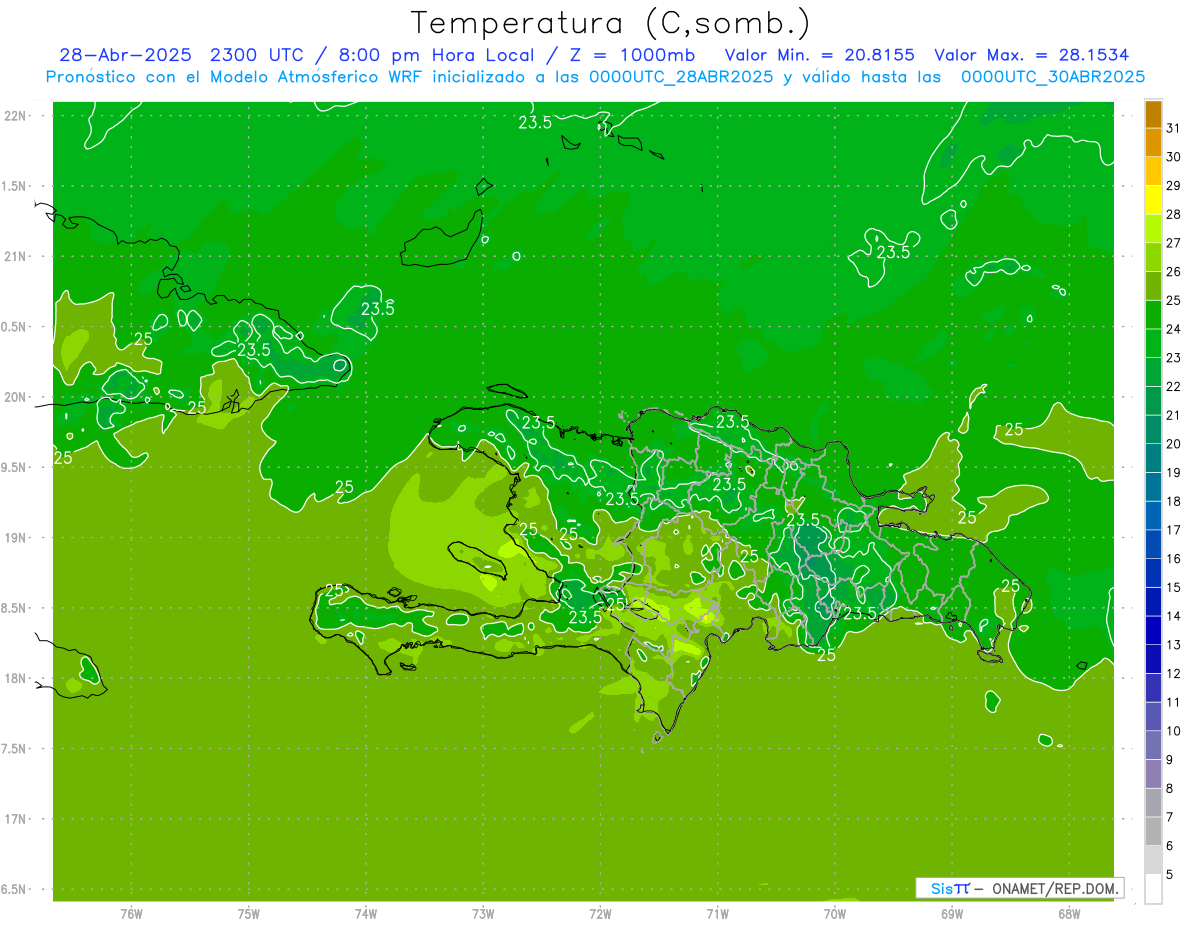Click the purple colorbar swatch between 8 and 9
Image resolution: width=1200 pixels, height=927 pixels.
pos(1153,774)
